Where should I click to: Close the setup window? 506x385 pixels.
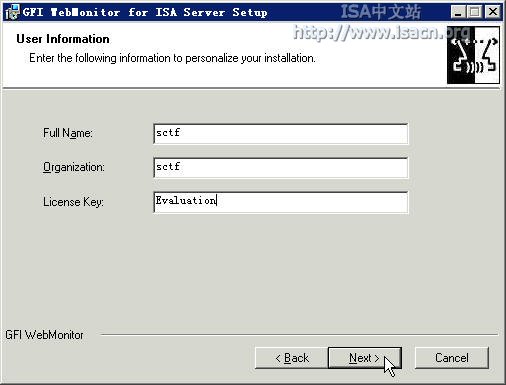493,12
